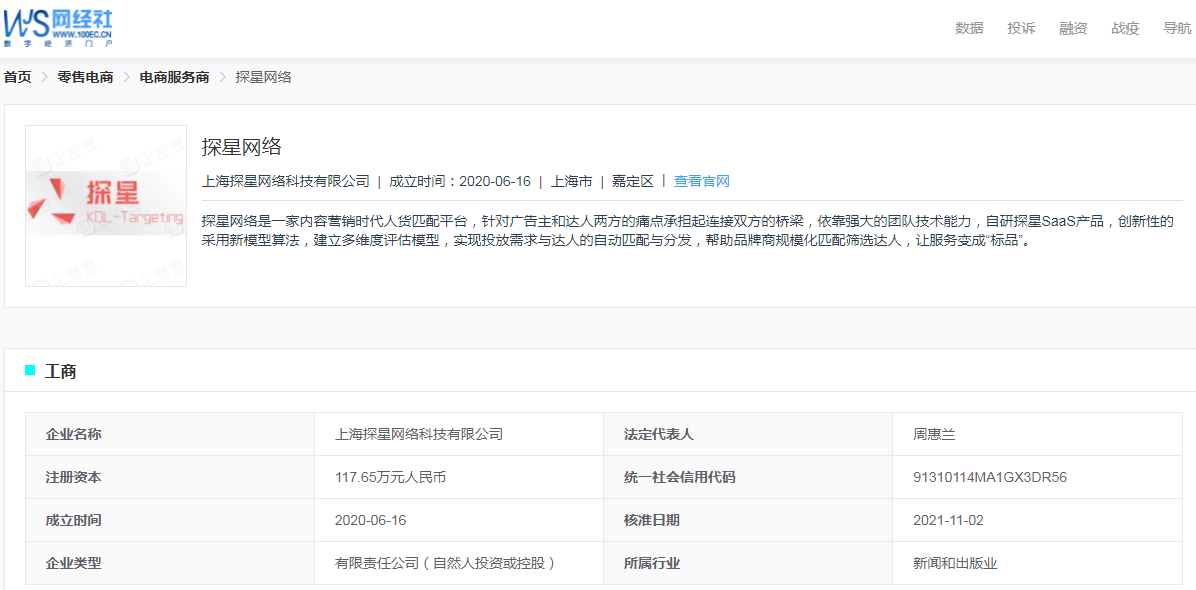1196x590 pixels.
Task: Open the 数据 nav item
Action: (969, 28)
